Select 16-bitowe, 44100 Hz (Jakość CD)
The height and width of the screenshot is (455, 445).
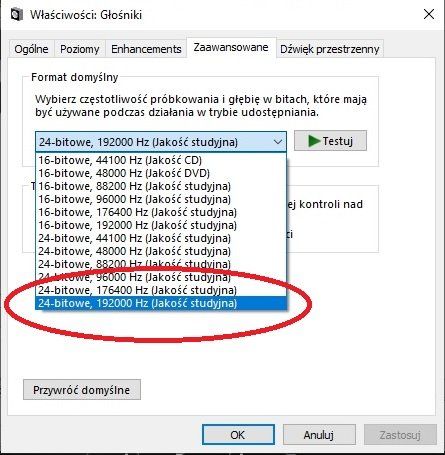coord(161,160)
